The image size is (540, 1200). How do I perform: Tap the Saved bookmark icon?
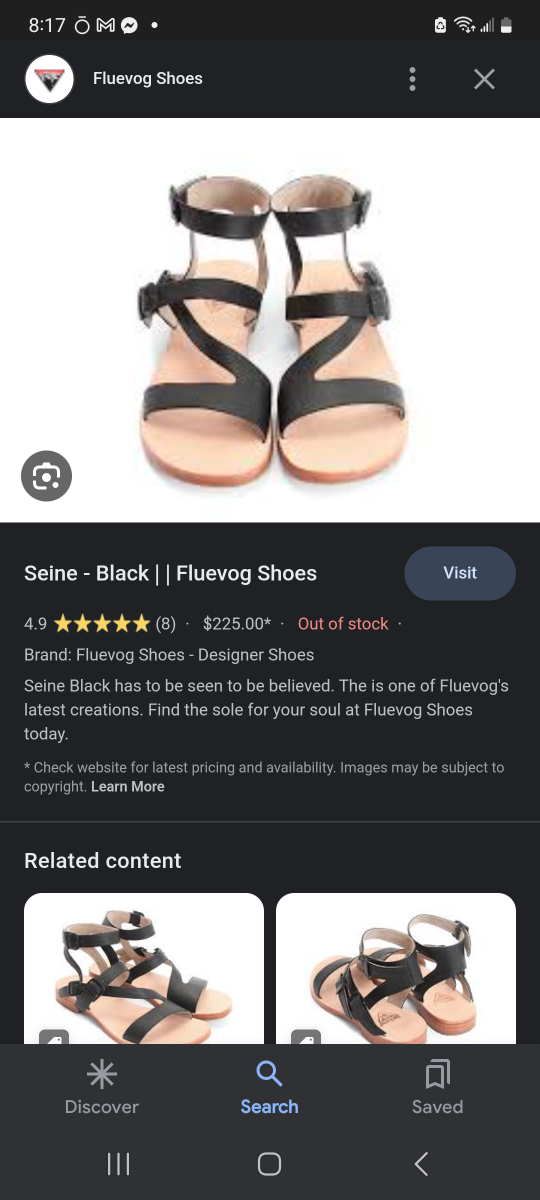pos(437,1074)
